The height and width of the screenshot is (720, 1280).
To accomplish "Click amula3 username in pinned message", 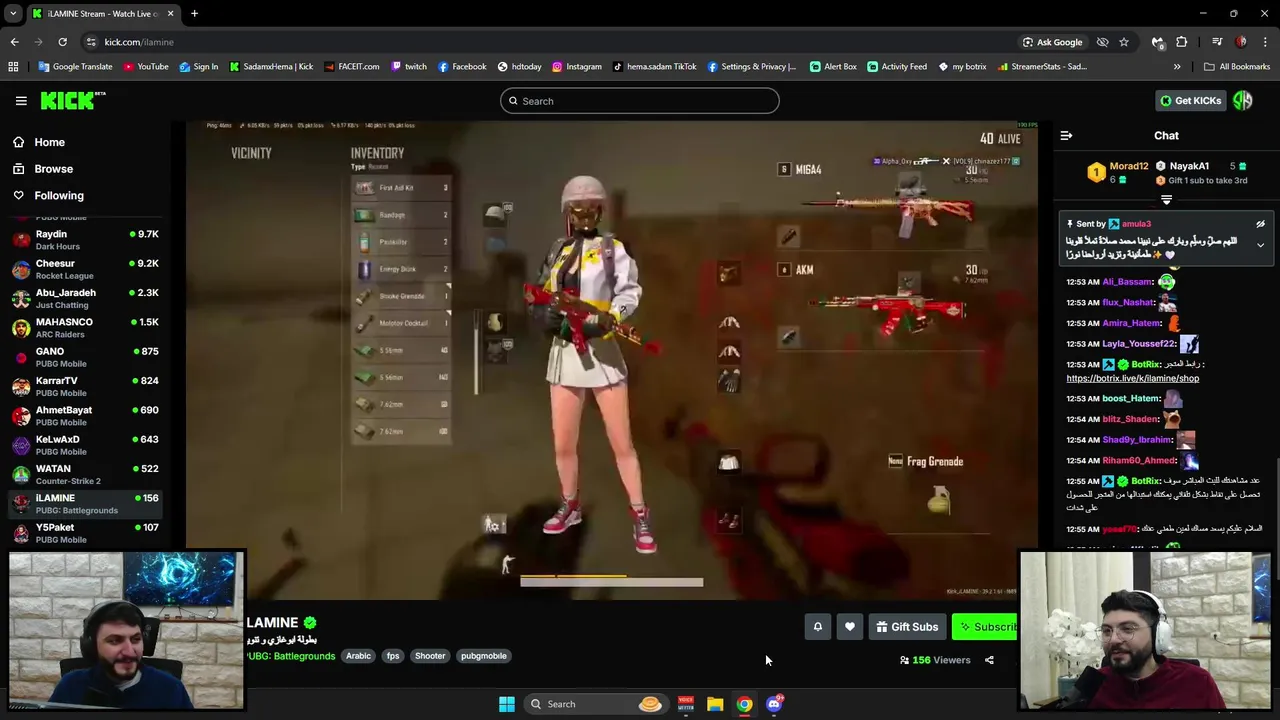I will [x=1136, y=224].
